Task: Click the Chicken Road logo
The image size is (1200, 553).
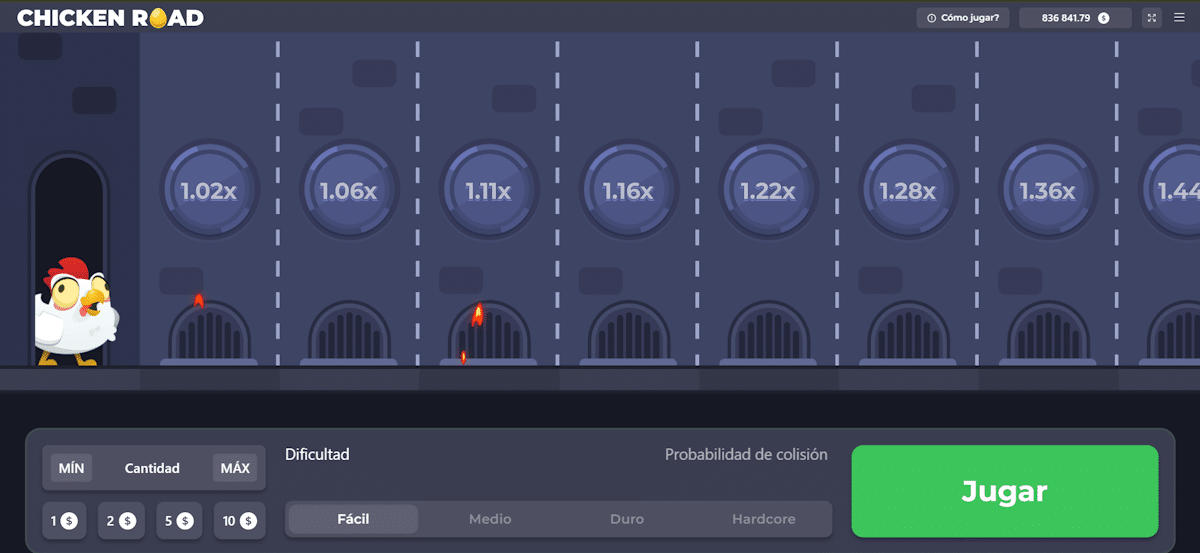Action: (x=110, y=18)
